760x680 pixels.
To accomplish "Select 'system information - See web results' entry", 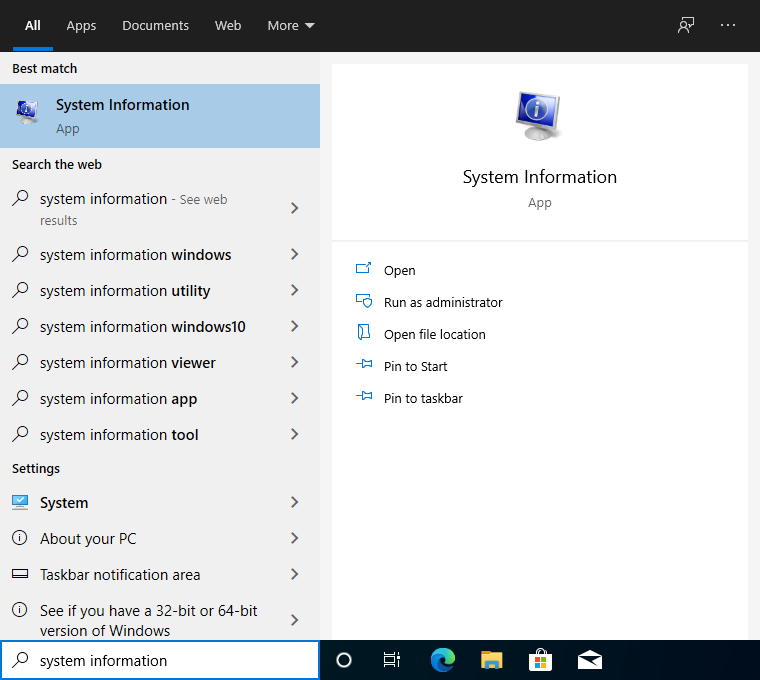I will (x=160, y=209).
